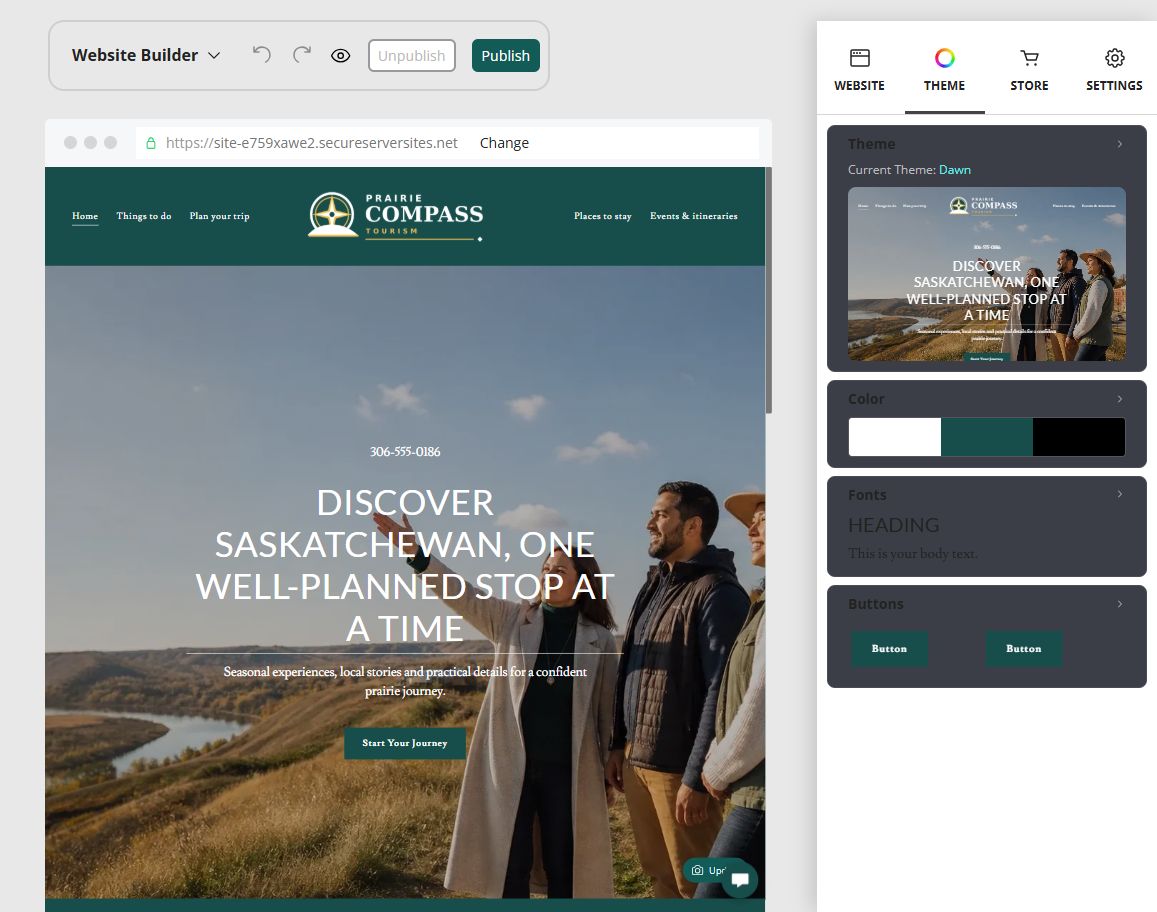Click the green padlock icon

(151, 143)
